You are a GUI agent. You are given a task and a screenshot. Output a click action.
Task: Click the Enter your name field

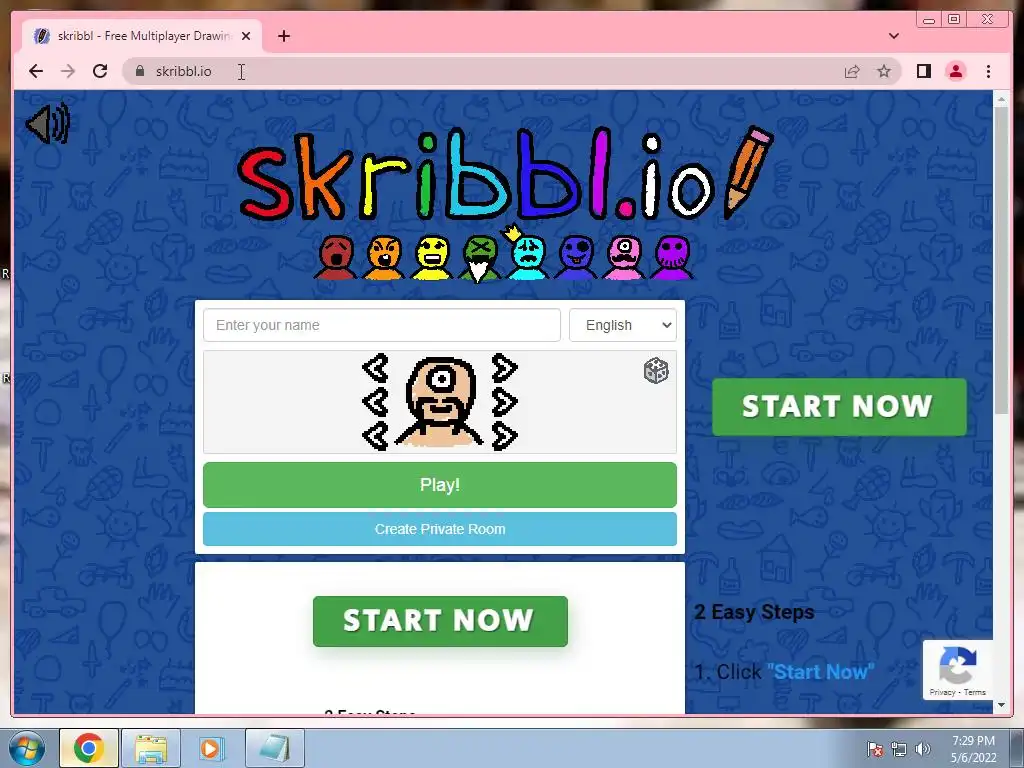click(x=382, y=325)
